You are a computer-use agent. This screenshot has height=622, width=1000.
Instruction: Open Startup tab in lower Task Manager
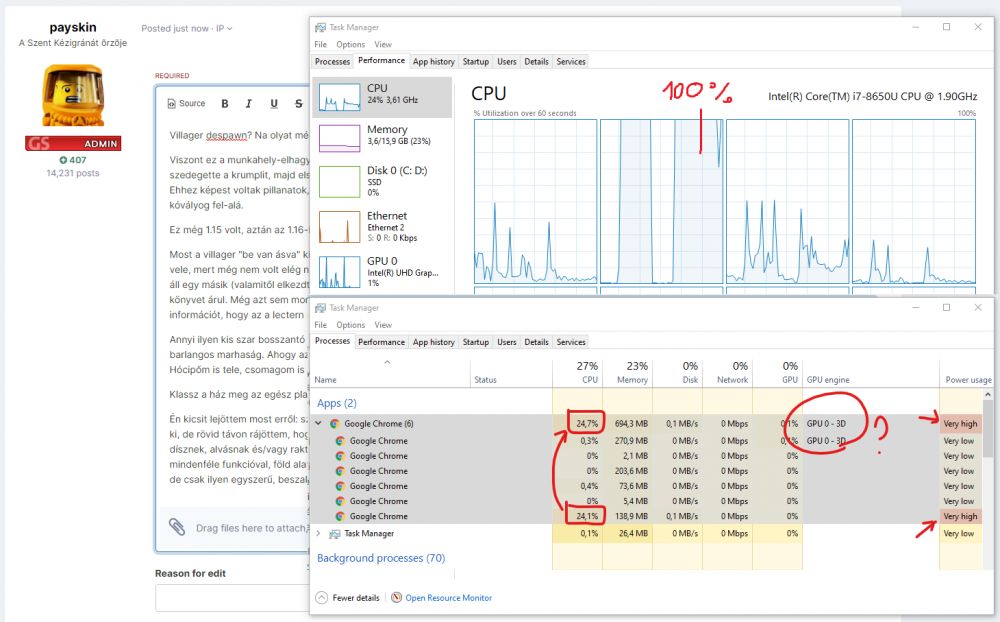tap(476, 342)
